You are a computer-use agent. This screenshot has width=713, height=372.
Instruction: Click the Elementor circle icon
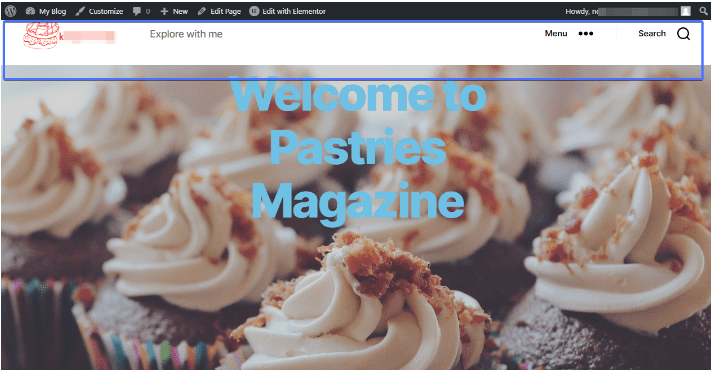coord(254,11)
